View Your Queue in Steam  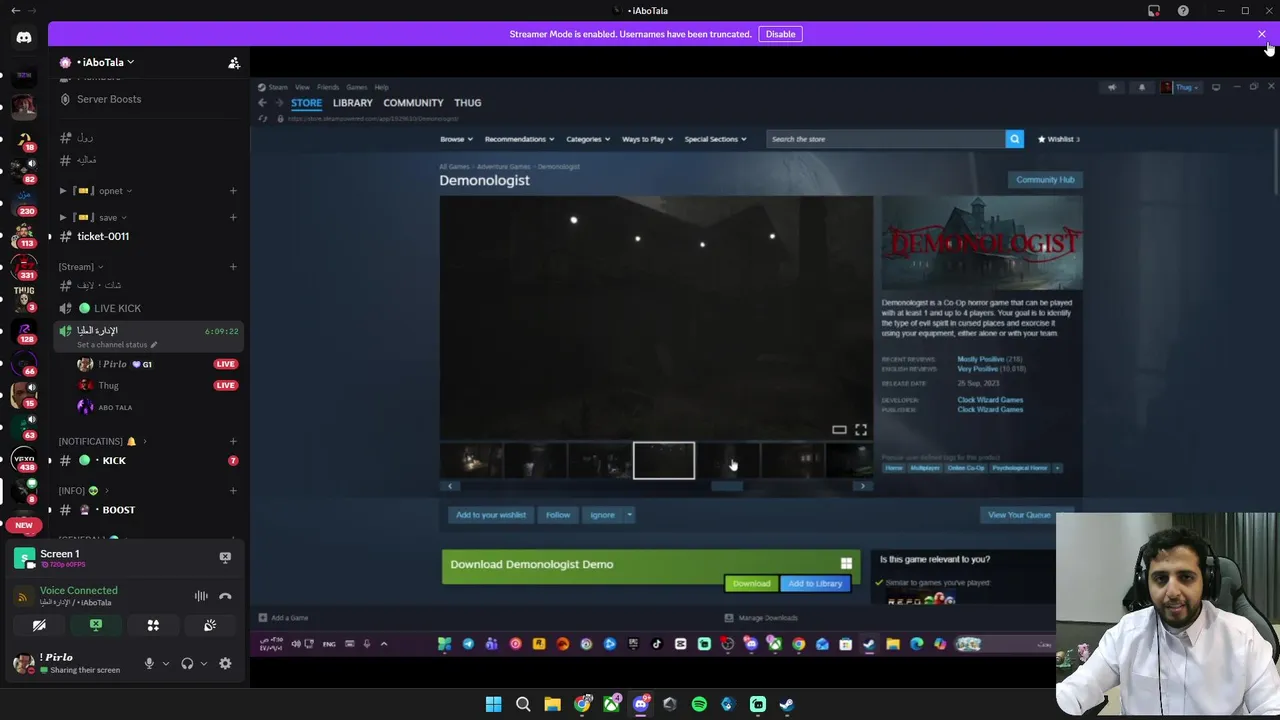[x=1019, y=515]
